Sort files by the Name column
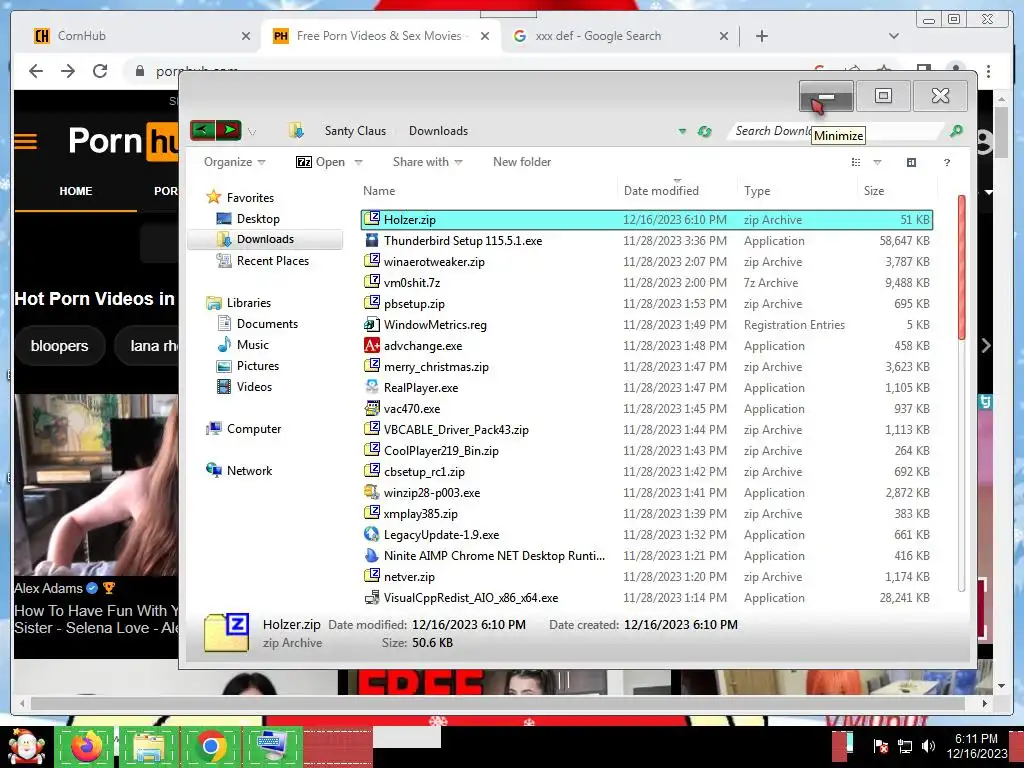The image size is (1024, 768). (379, 191)
